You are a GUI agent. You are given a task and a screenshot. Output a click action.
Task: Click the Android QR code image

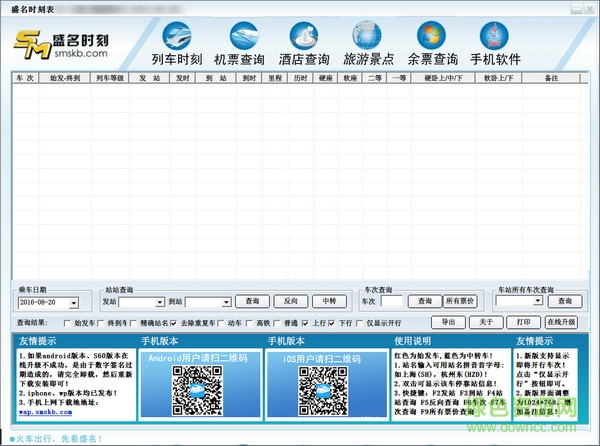pyautogui.click(x=193, y=389)
